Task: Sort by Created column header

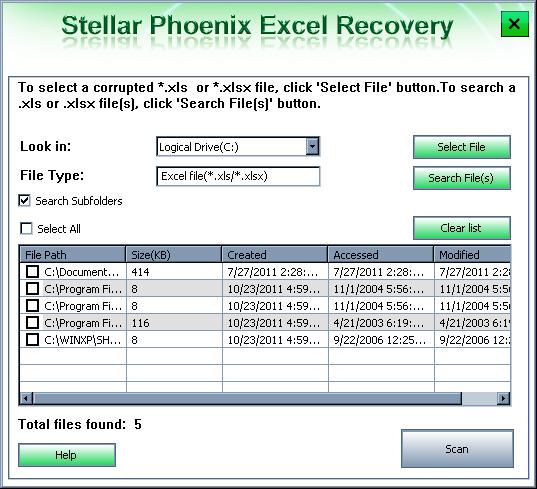Action: tap(275, 254)
